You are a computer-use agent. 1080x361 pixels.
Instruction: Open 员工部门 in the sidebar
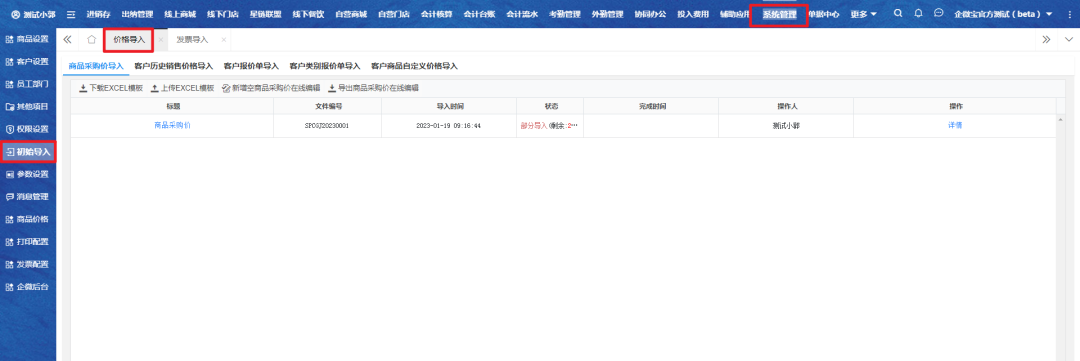click(28, 84)
